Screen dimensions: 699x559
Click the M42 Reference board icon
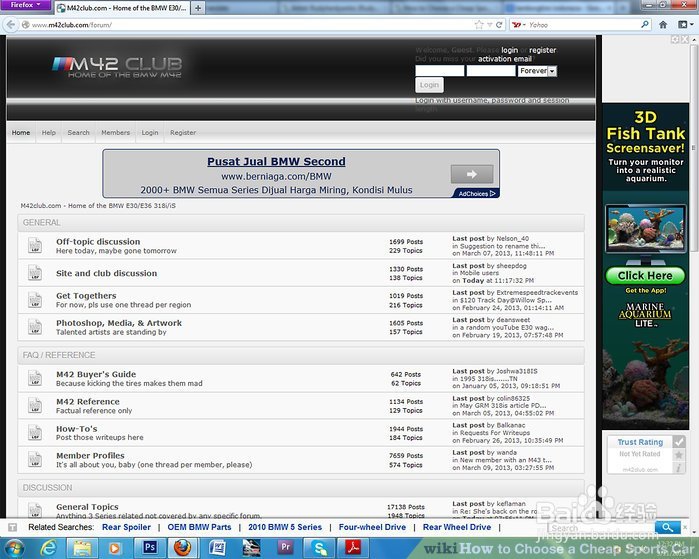click(x=35, y=405)
